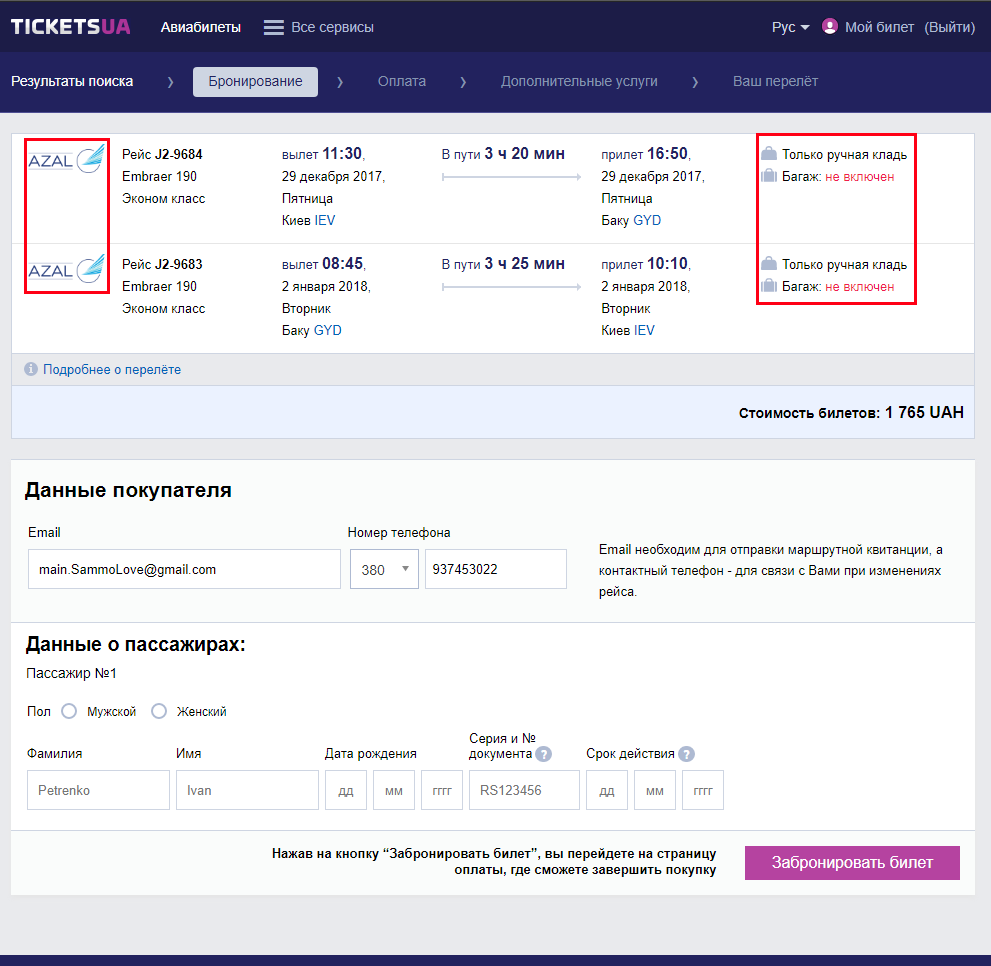Select Мужской gender radio button

69,712
